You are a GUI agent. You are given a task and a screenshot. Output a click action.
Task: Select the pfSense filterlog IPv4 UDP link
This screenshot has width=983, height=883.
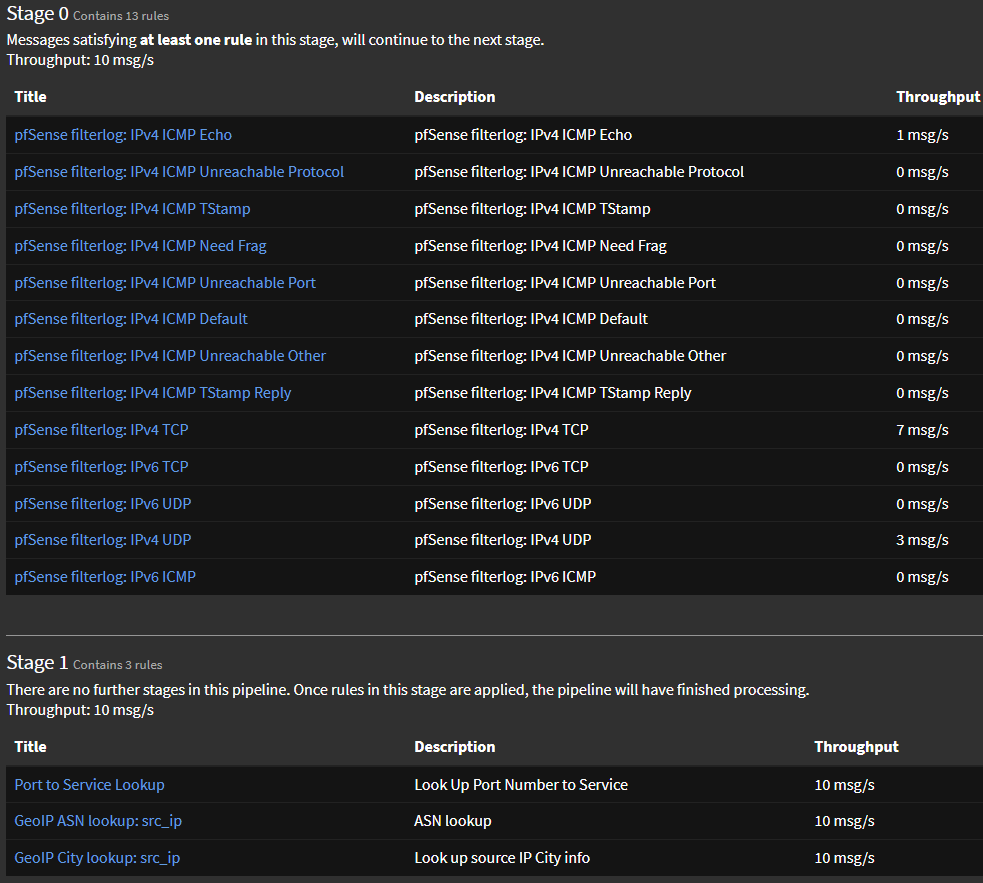[x=102, y=540]
